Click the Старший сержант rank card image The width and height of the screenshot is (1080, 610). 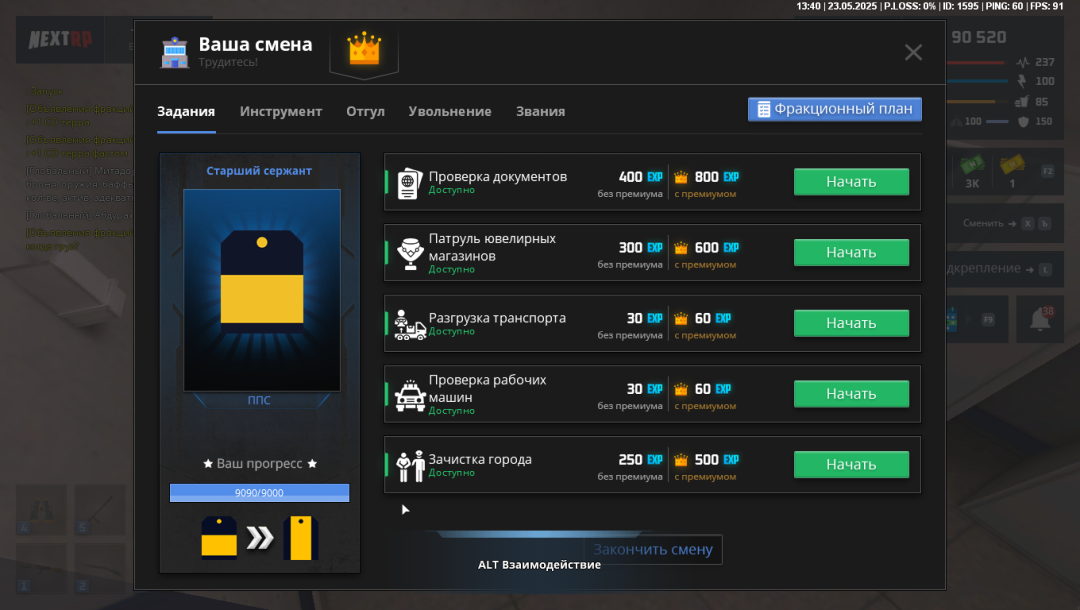pos(261,290)
